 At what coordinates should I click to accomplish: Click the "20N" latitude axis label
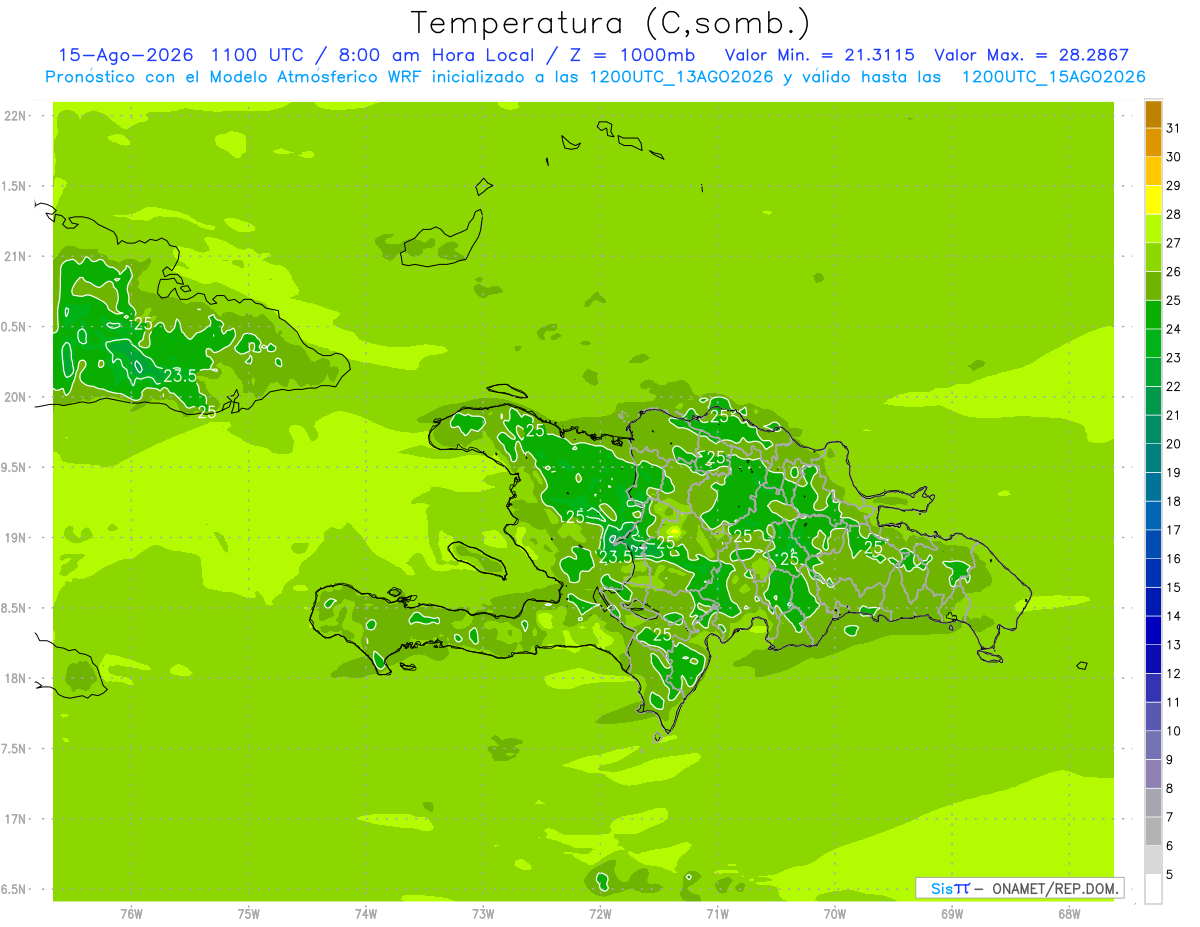pos(16,397)
